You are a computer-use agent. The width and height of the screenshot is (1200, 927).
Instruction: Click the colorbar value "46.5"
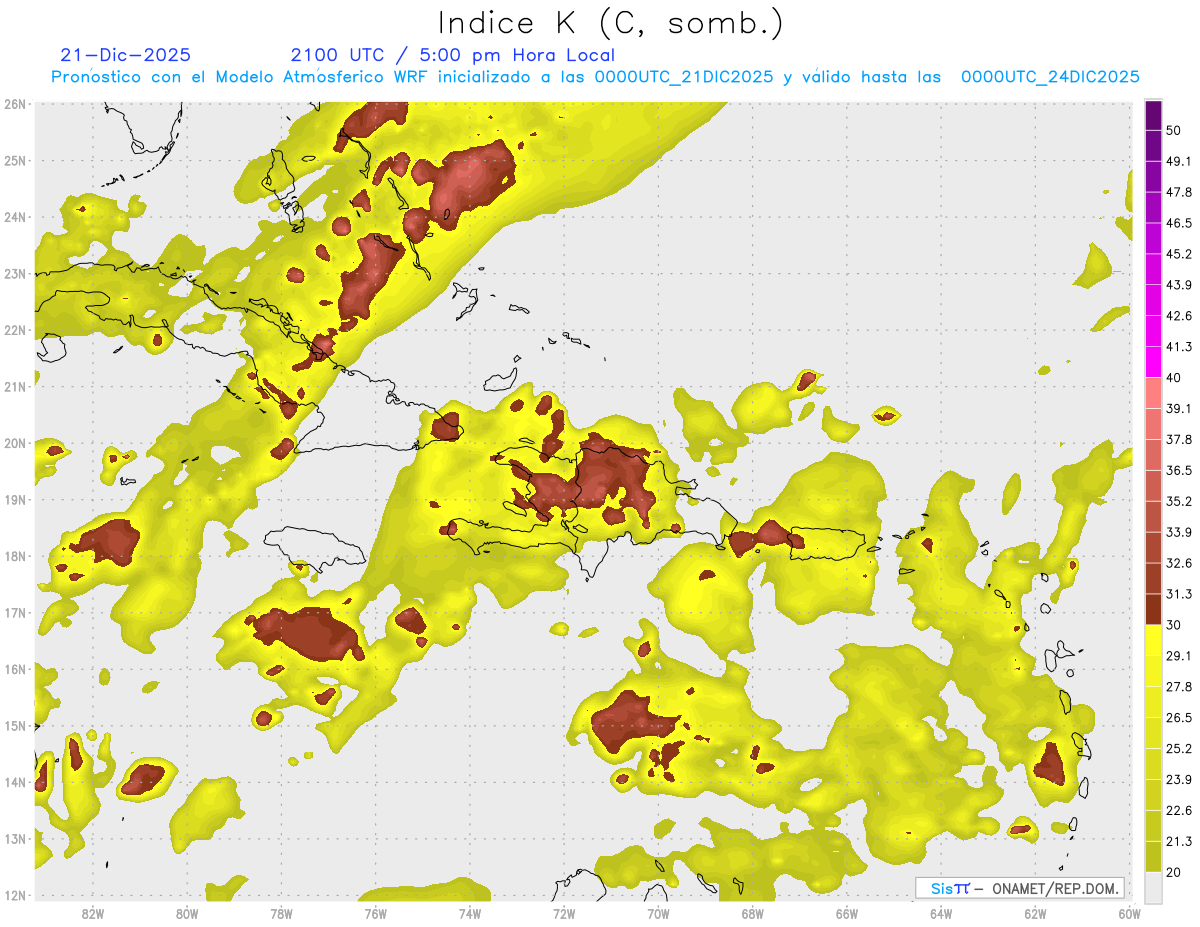point(1179,223)
